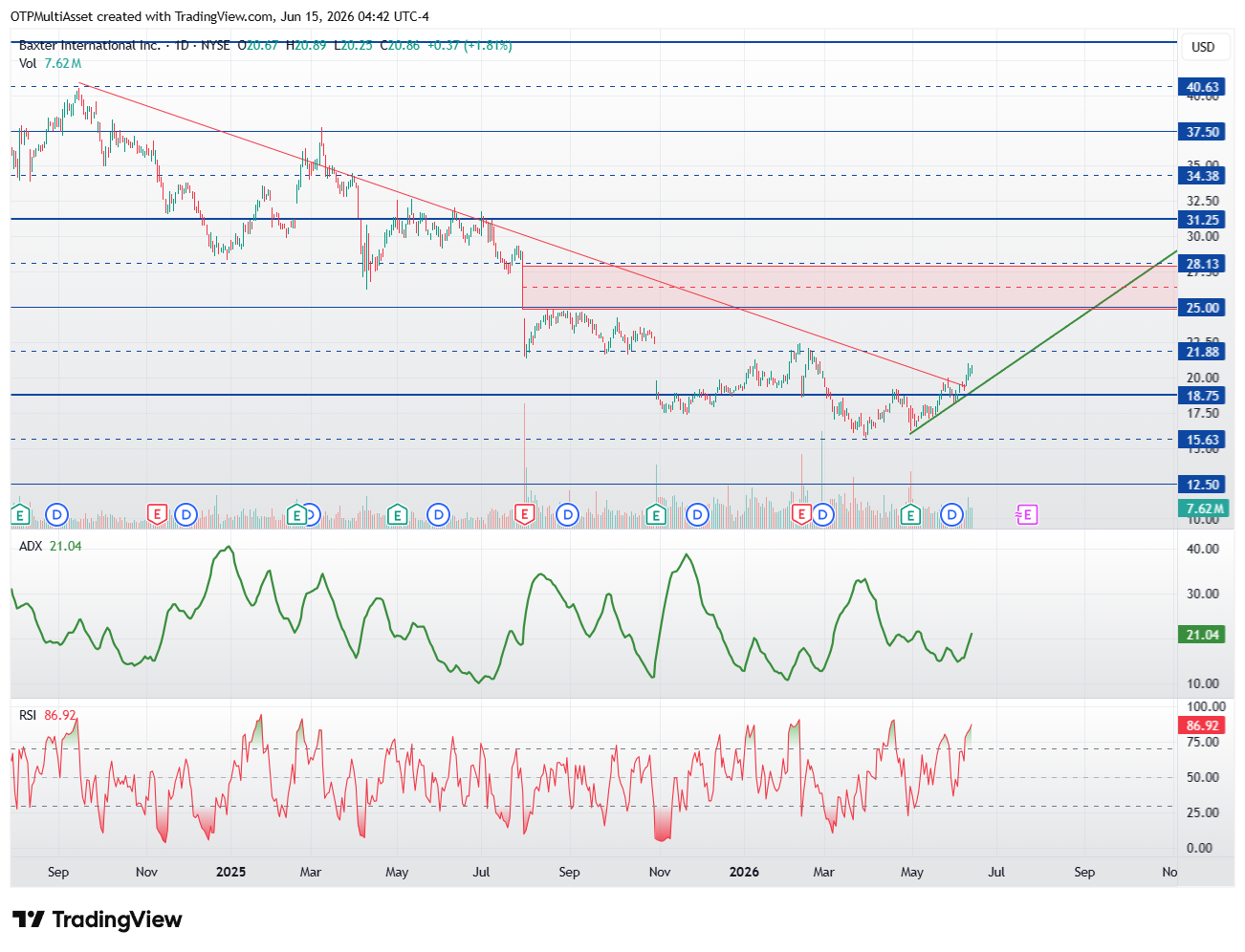Viewport: 1245px width, 952px height.
Task: Click the green 21.04 ADX value label
Action: coord(1202,635)
